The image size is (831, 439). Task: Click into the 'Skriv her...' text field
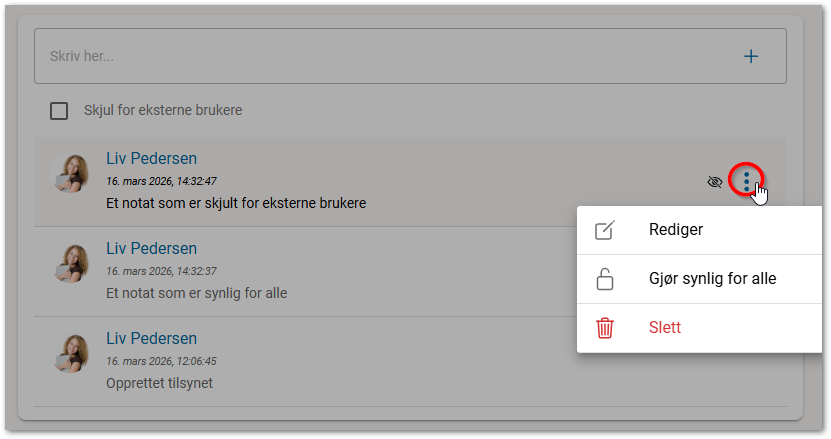coord(380,56)
